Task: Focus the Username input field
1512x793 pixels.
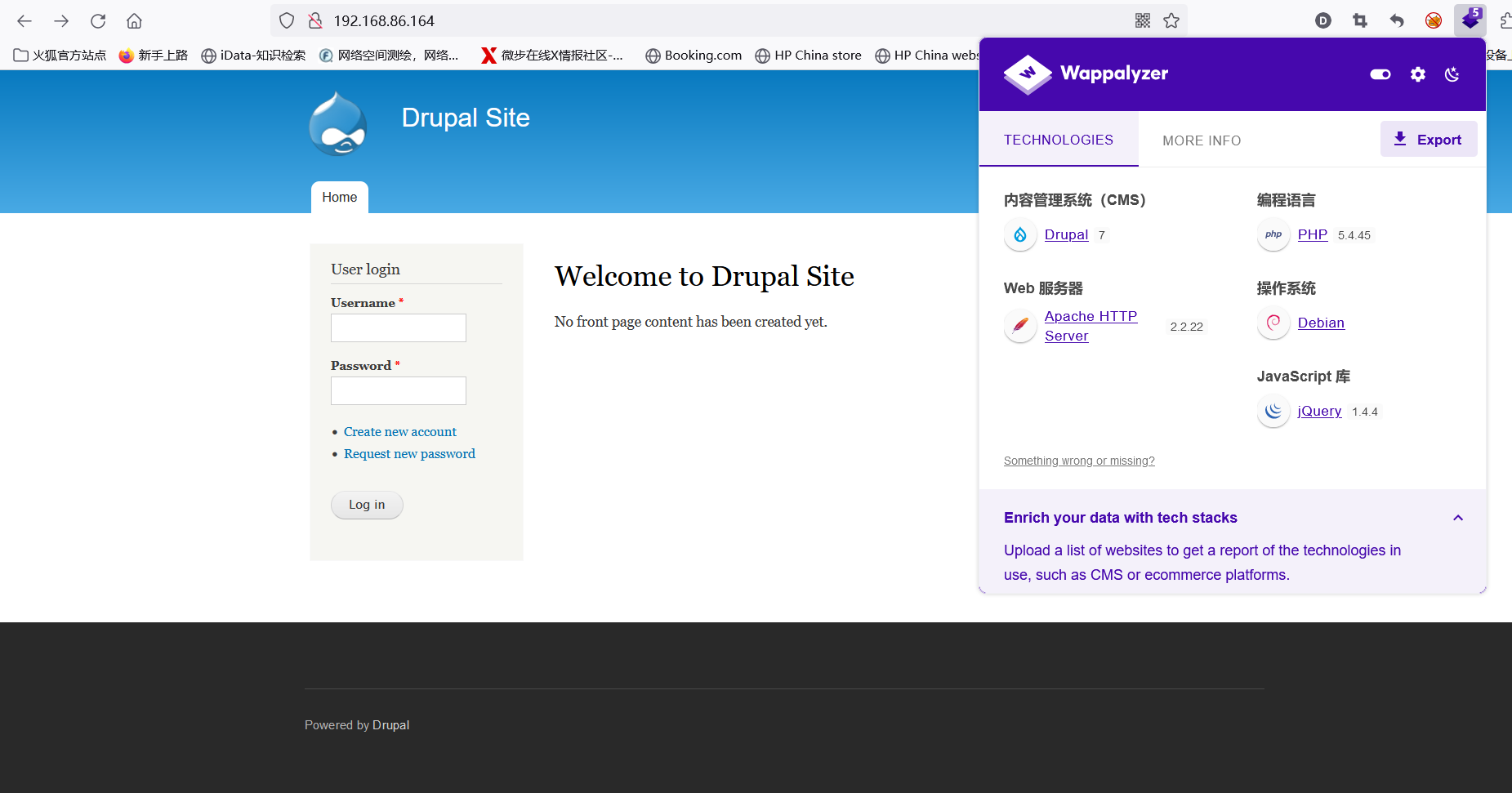Action: (x=399, y=328)
